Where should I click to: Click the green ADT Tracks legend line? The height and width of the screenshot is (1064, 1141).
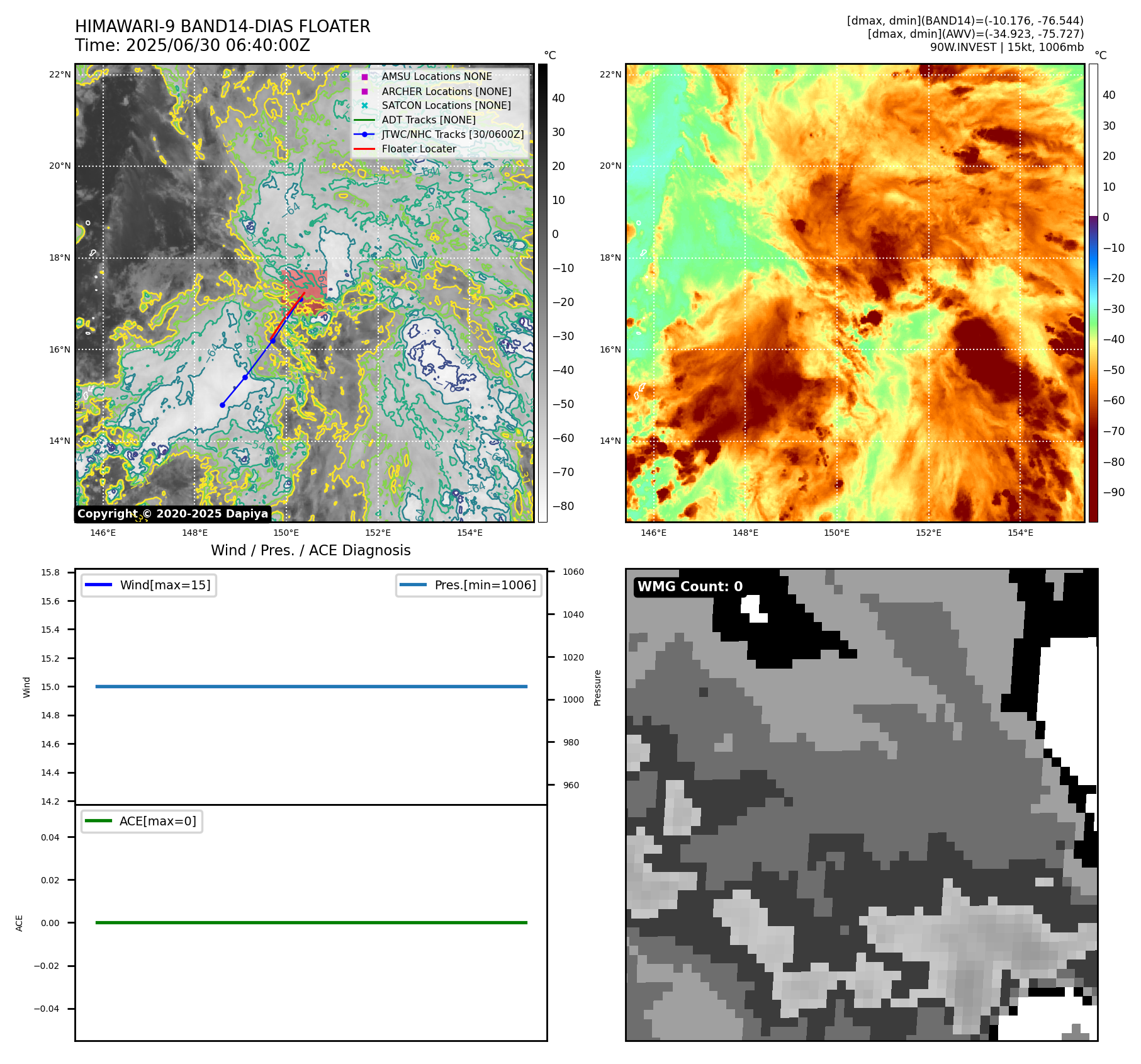pyautogui.click(x=364, y=120)
